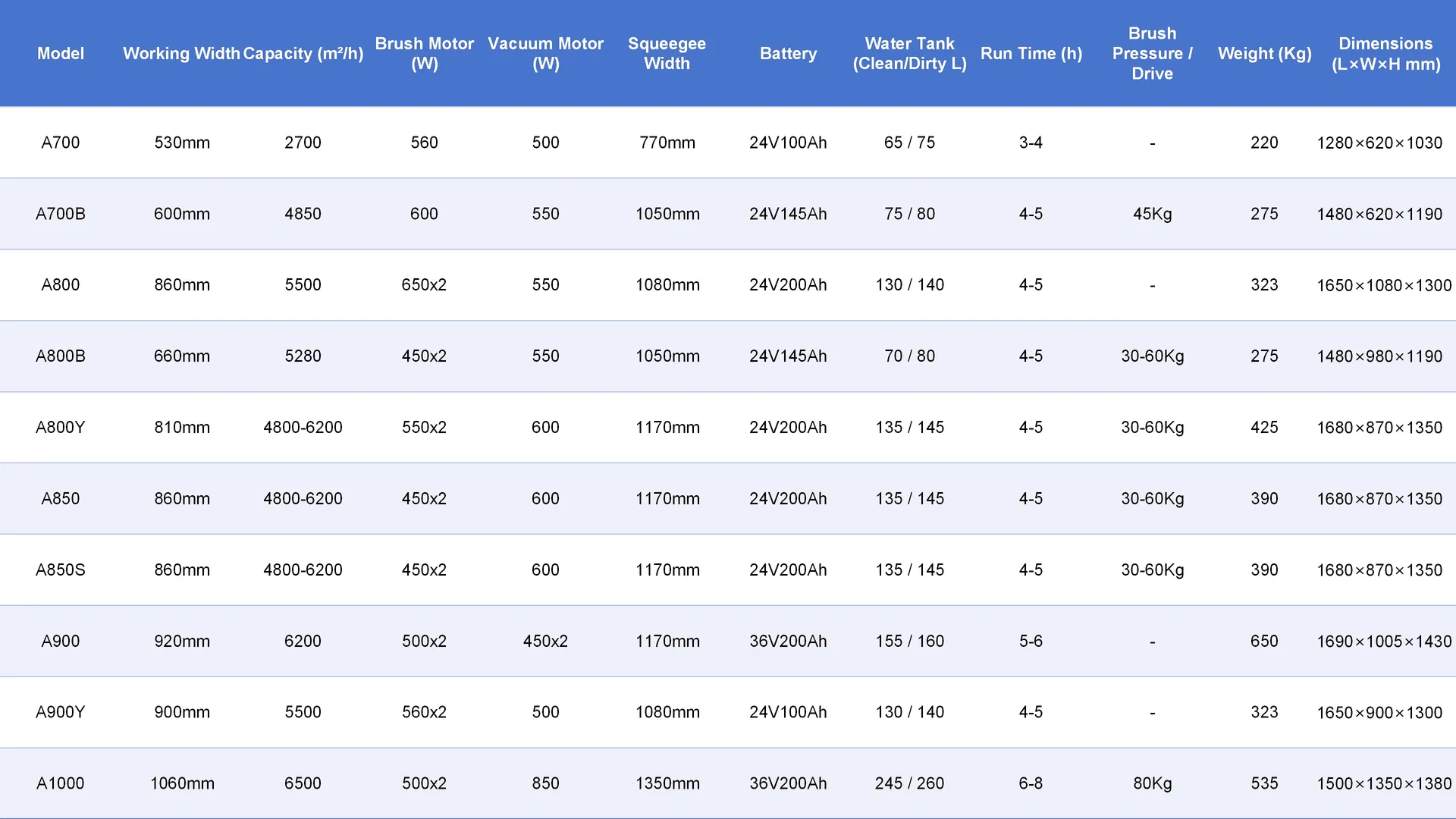Image resolution: width=1456 pixels, height=819 pixels.
Task: Select the 80Kg brush pressure cell
Action: pyautogui.click(x=1152, y=783)
